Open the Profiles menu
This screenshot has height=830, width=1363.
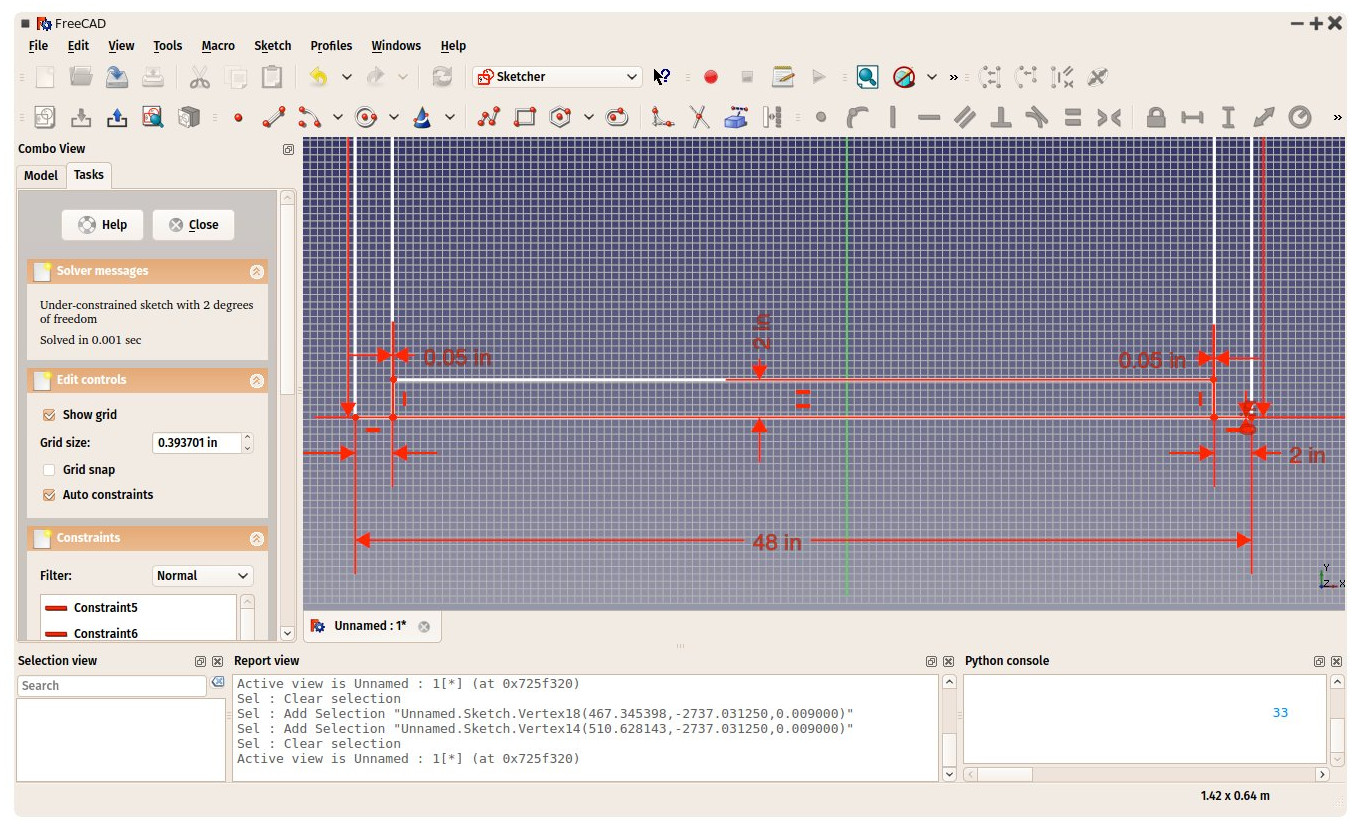tap(331, 46)
